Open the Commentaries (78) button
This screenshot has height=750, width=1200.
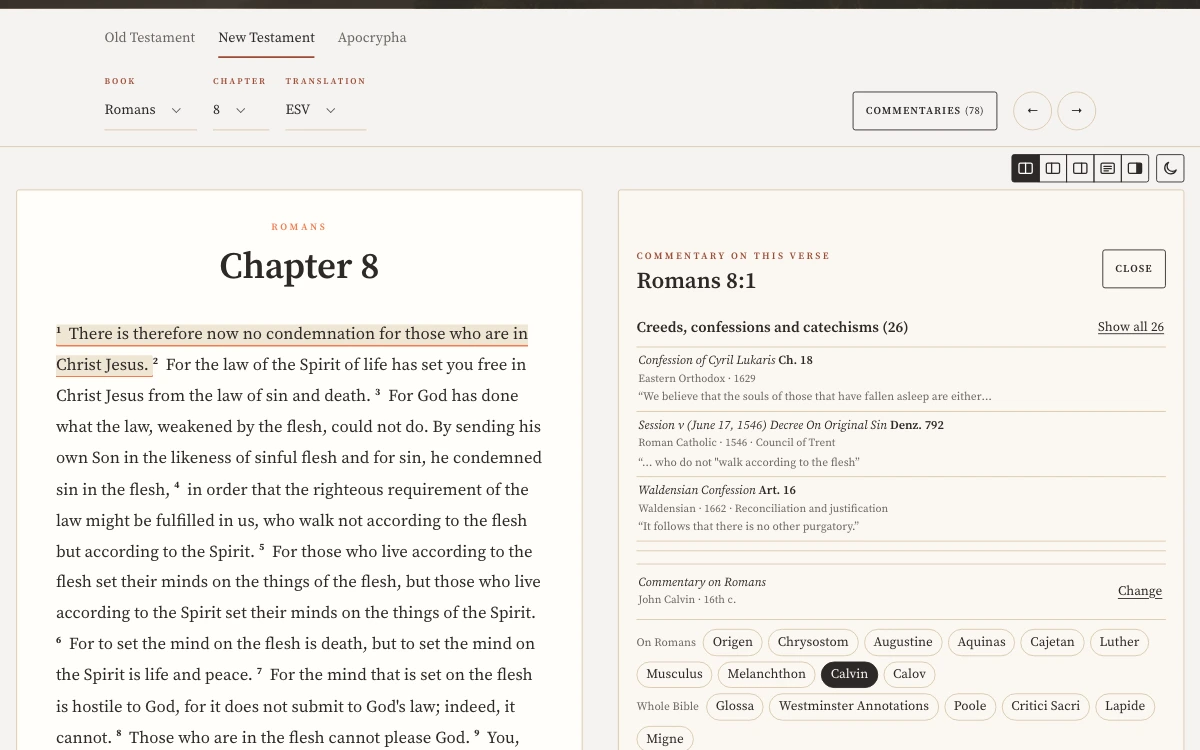click(925, 111)
